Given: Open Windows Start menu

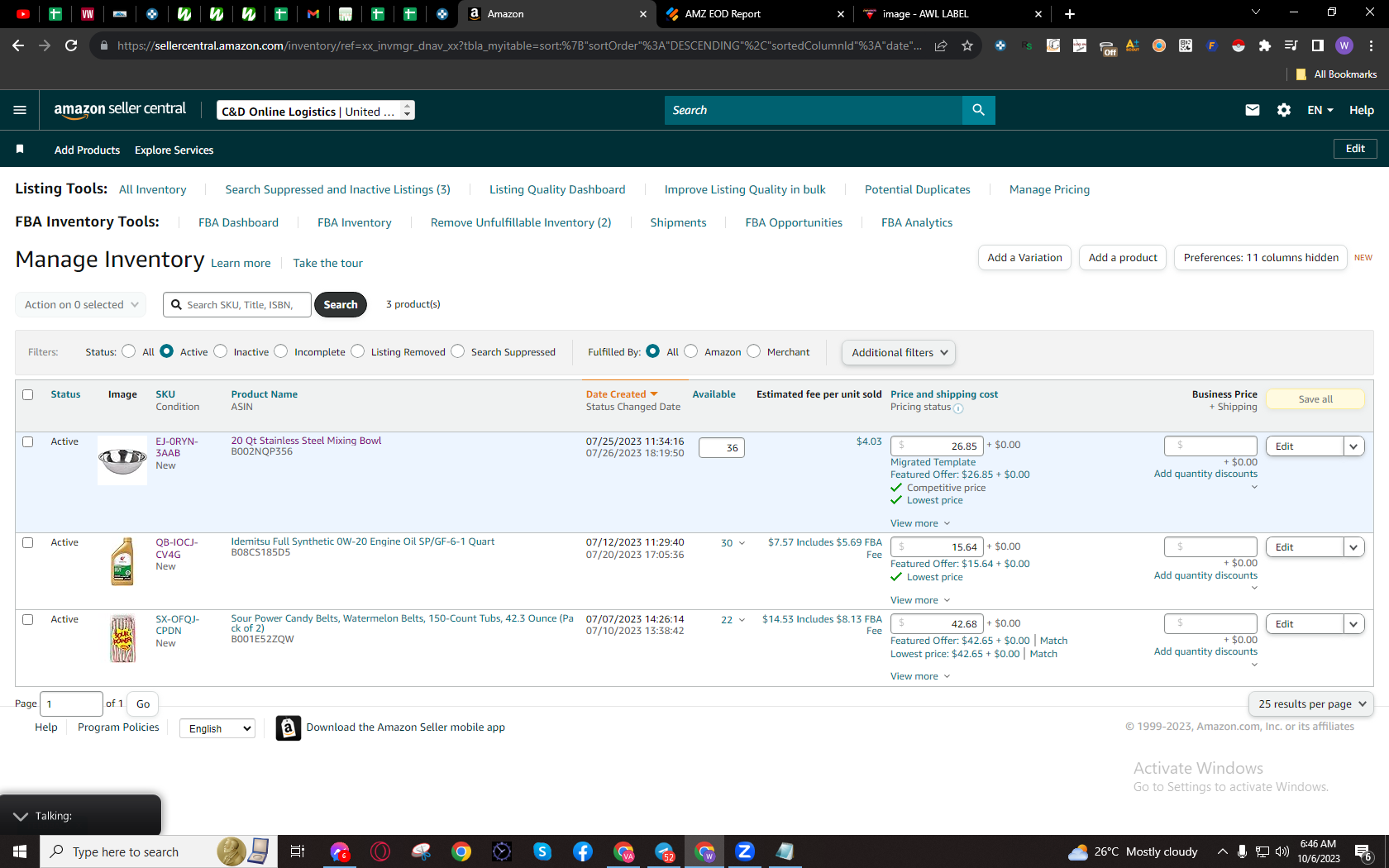Looking at the screenshot, I should 20,851.
